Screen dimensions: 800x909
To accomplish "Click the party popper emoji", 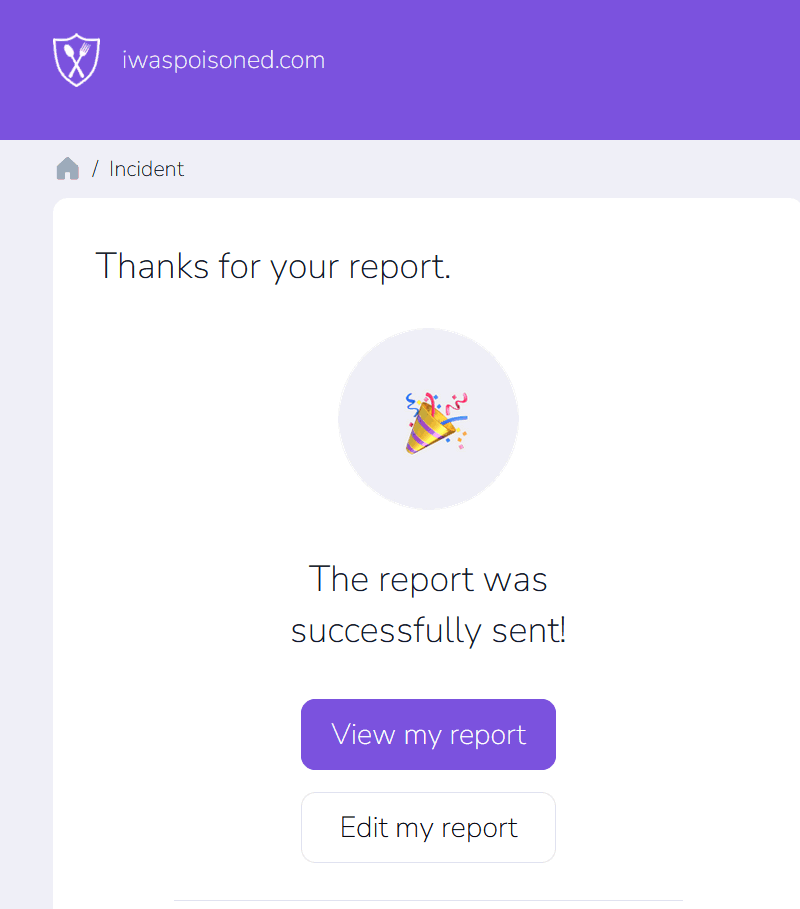I will (x=437, y=423).
